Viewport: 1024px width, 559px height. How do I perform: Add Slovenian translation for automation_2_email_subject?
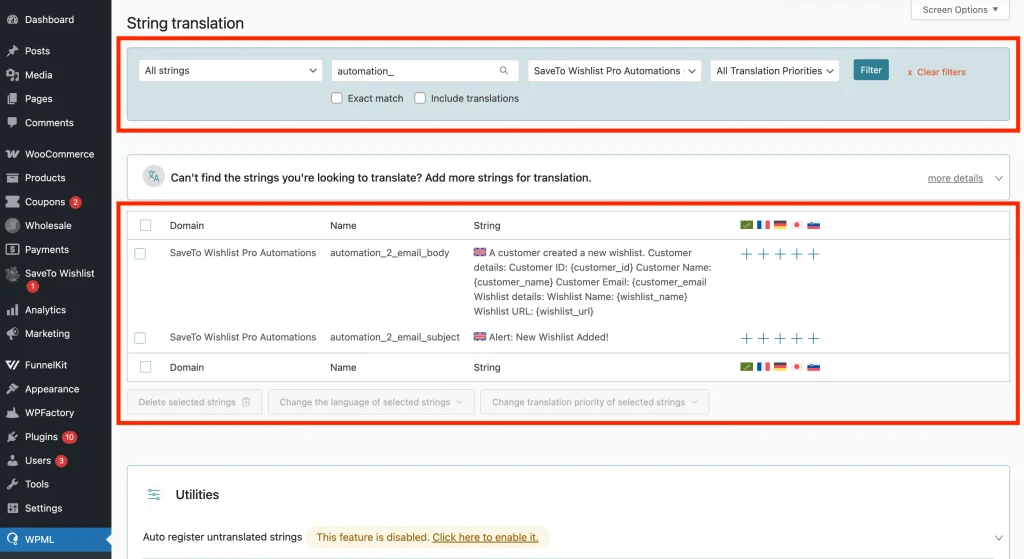[813, 338]
